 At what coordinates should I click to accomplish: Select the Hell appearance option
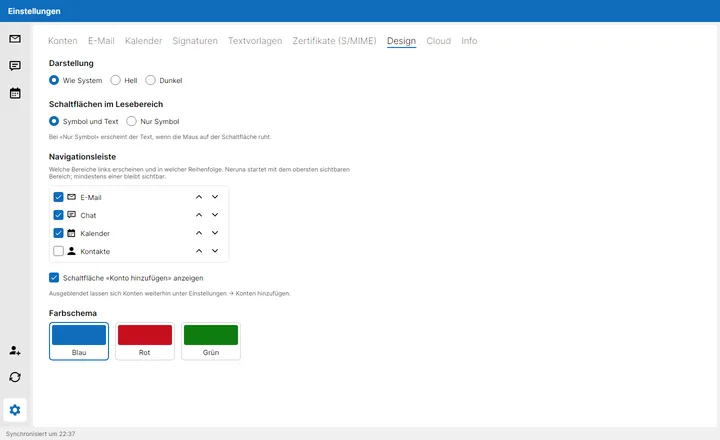pos(115,80)
